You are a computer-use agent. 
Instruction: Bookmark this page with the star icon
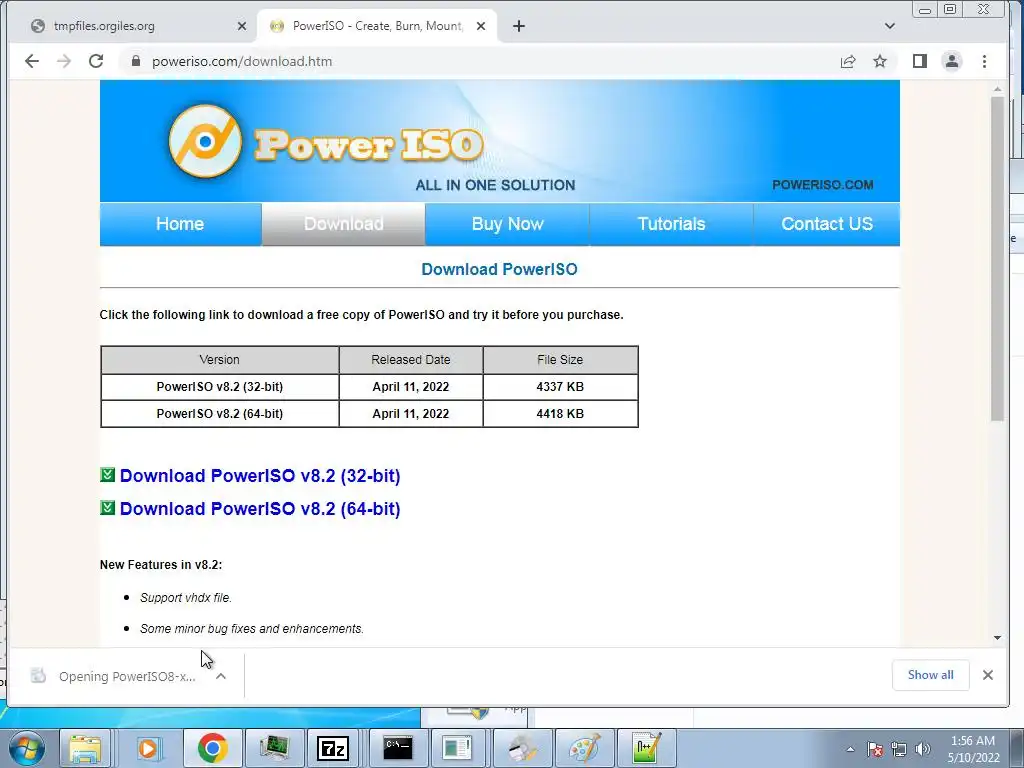click(x=880, y=61)
